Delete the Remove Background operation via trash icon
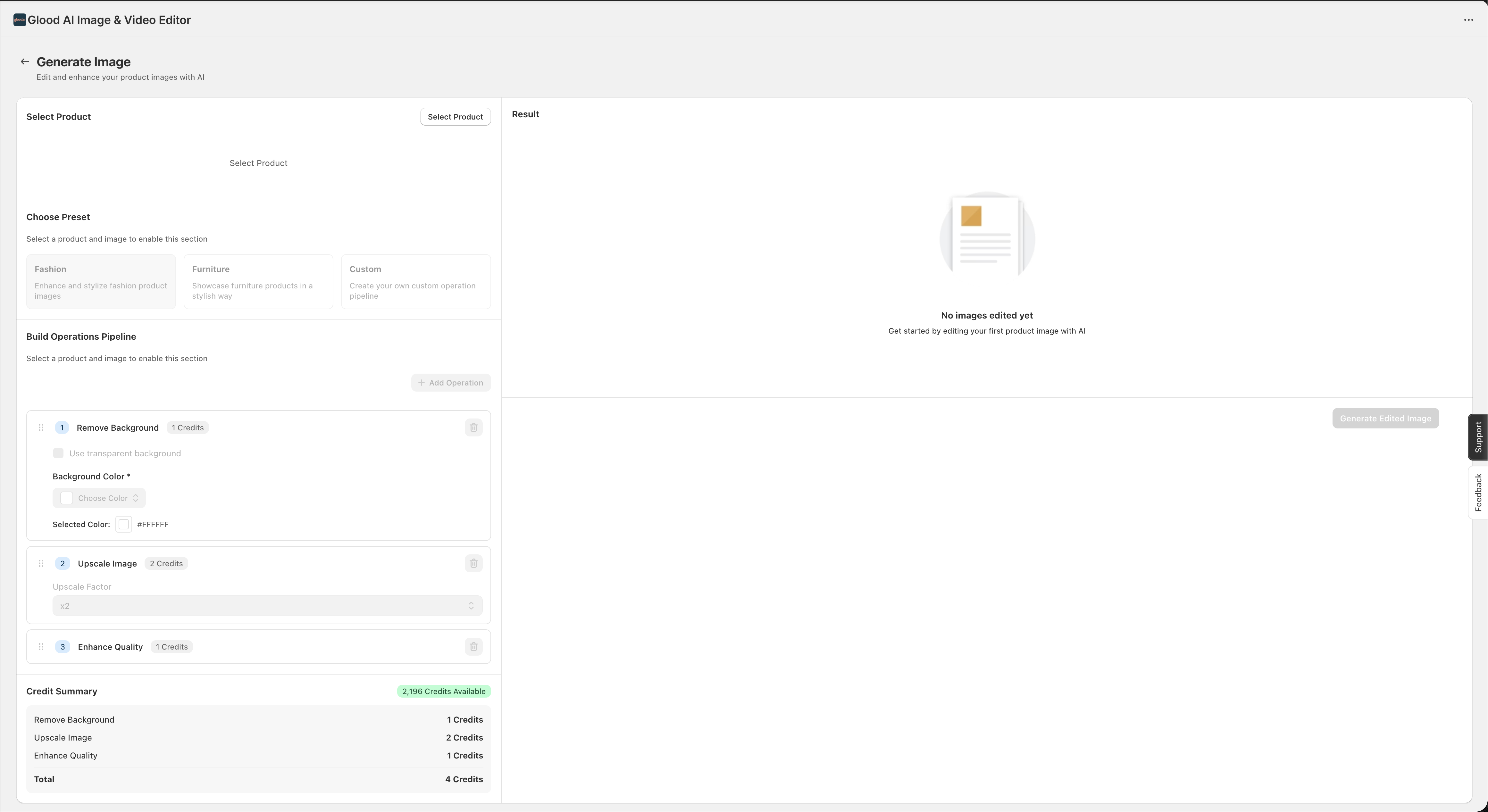 pos(474,427)
